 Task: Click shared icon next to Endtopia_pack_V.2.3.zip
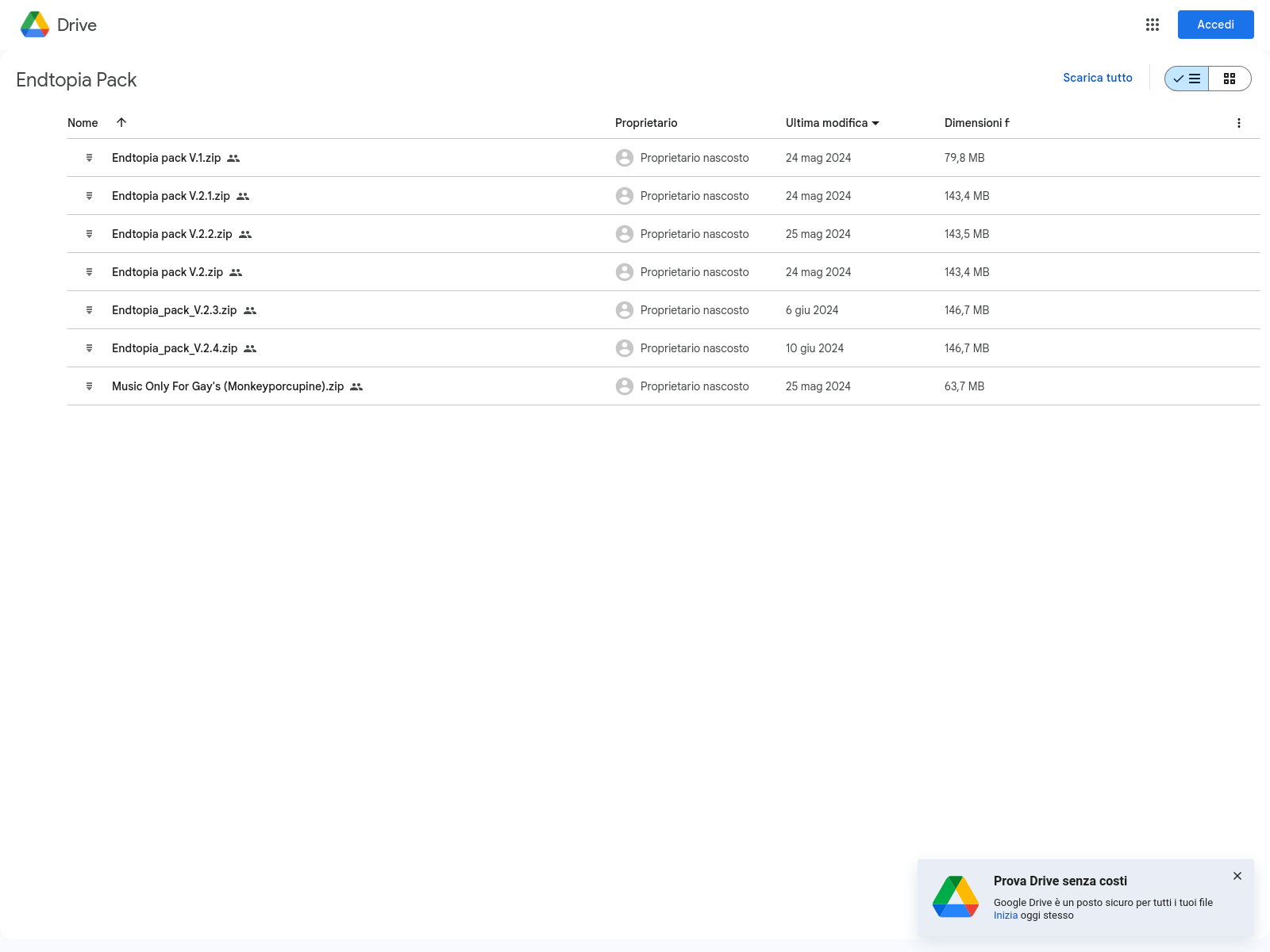pos(250,310)
